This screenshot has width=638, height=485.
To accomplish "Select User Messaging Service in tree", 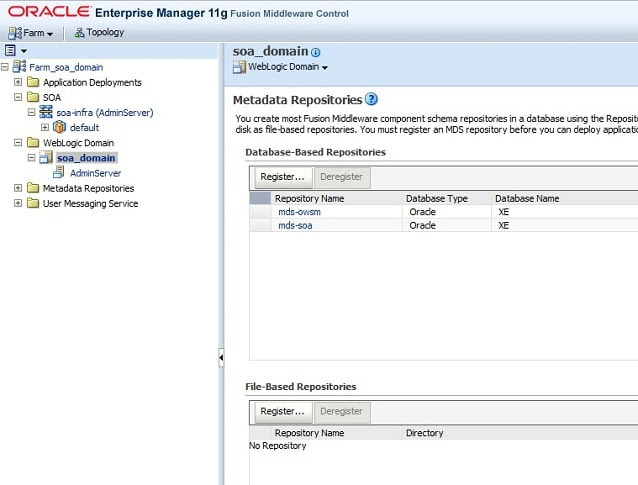I will (x=90, y=203).
